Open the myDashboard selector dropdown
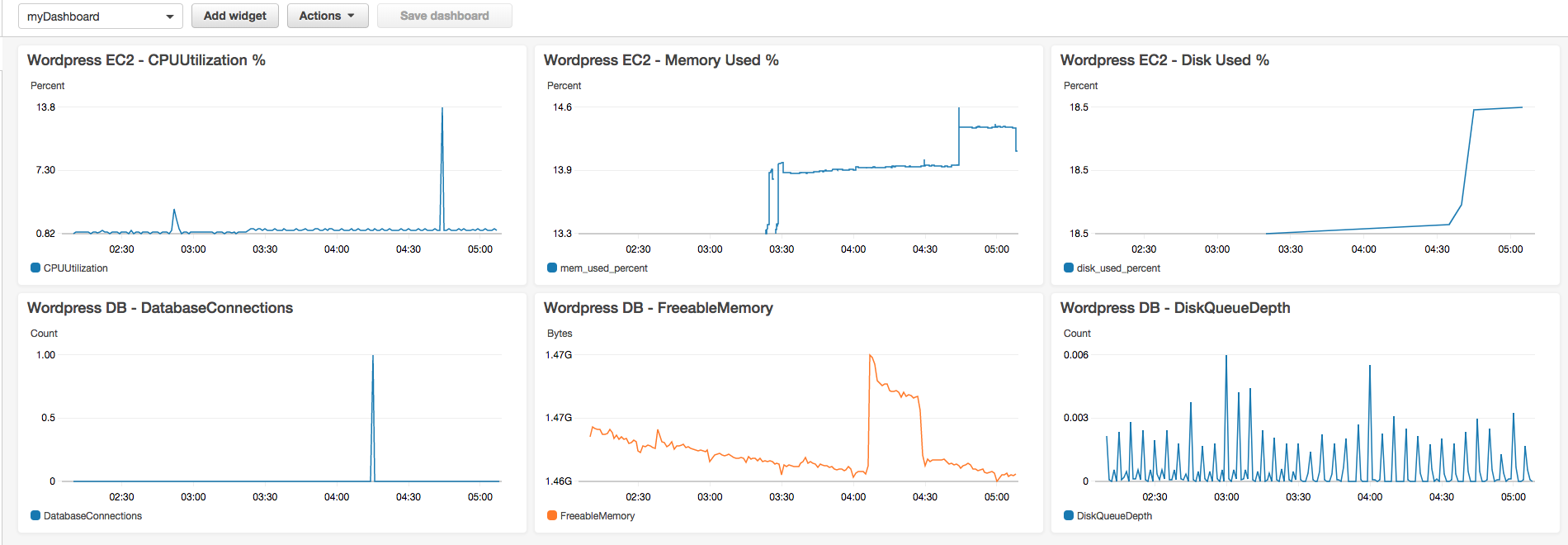1568x545 pixels. [x=100, y=16]
